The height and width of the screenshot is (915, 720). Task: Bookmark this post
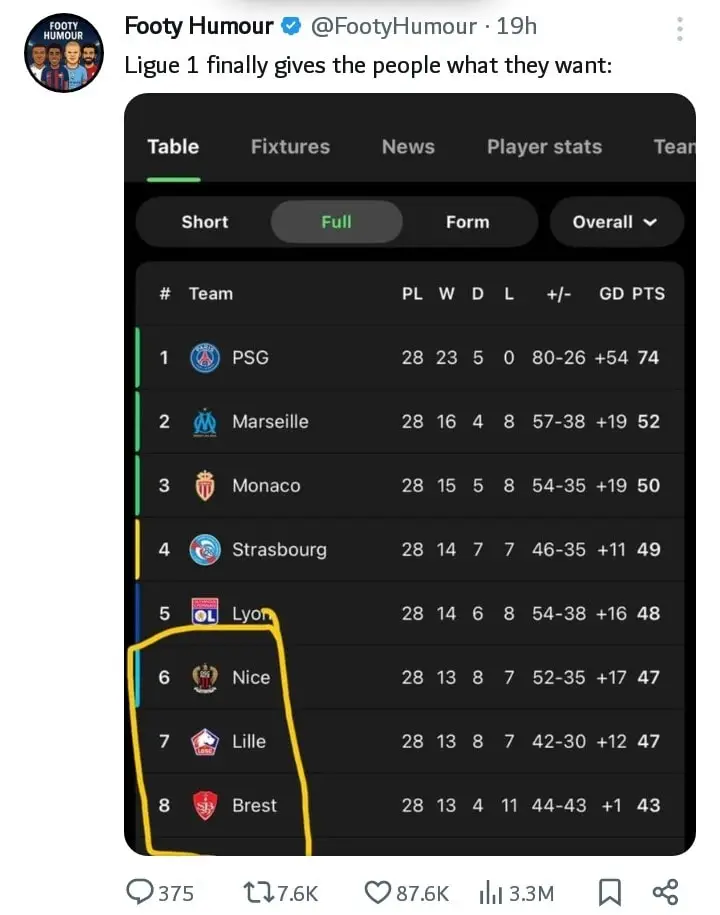(610, 893)
